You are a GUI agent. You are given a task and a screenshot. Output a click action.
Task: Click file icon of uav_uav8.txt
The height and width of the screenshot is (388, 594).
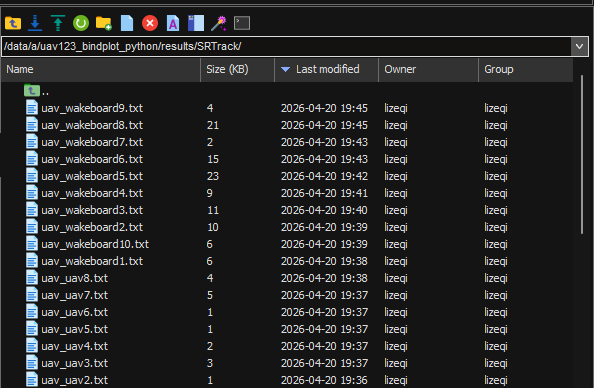[32, 278]
